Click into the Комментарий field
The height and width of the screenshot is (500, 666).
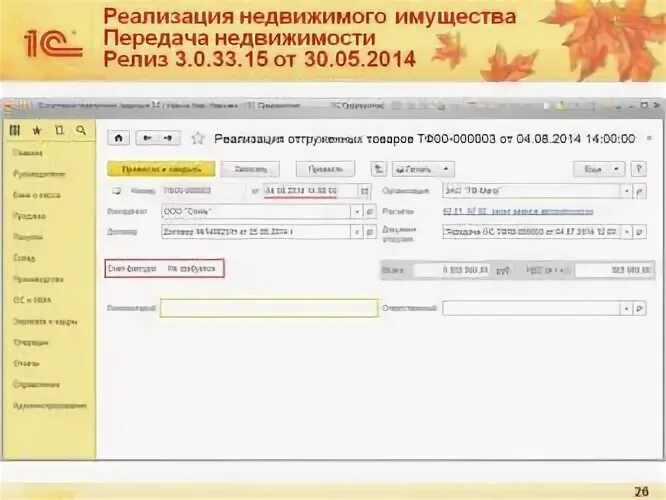pos(269,308)
